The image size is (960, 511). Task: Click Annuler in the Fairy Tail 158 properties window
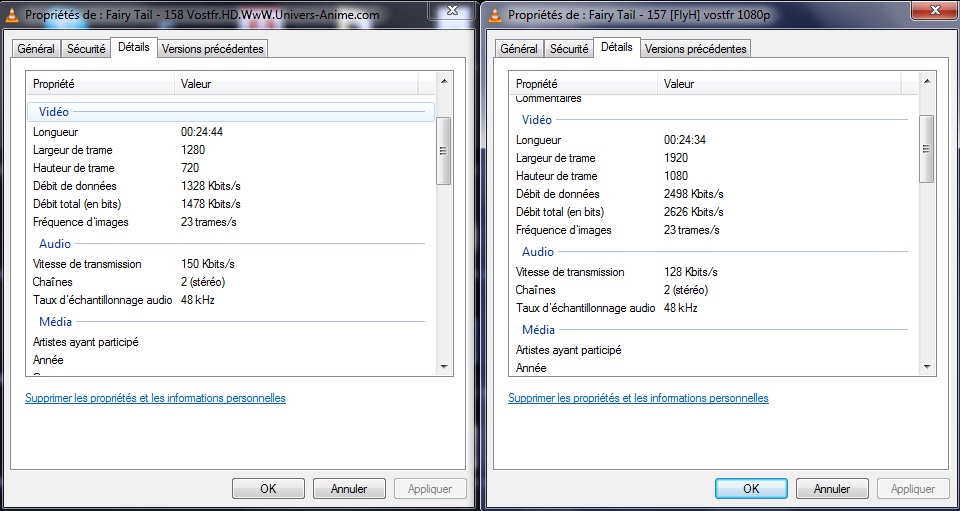click(x=348, y=489)
